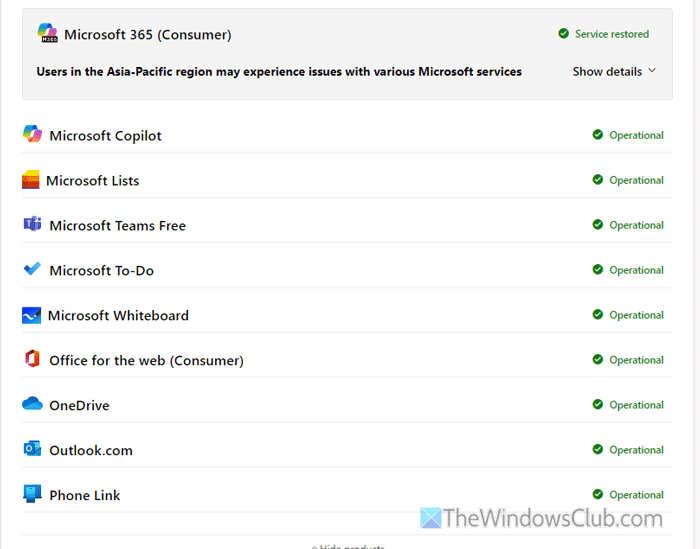Click the OneDrive product name
Image resolution: width=700 pixels, height=549 pixels.
pyautogui.click(x=79, y=405)
